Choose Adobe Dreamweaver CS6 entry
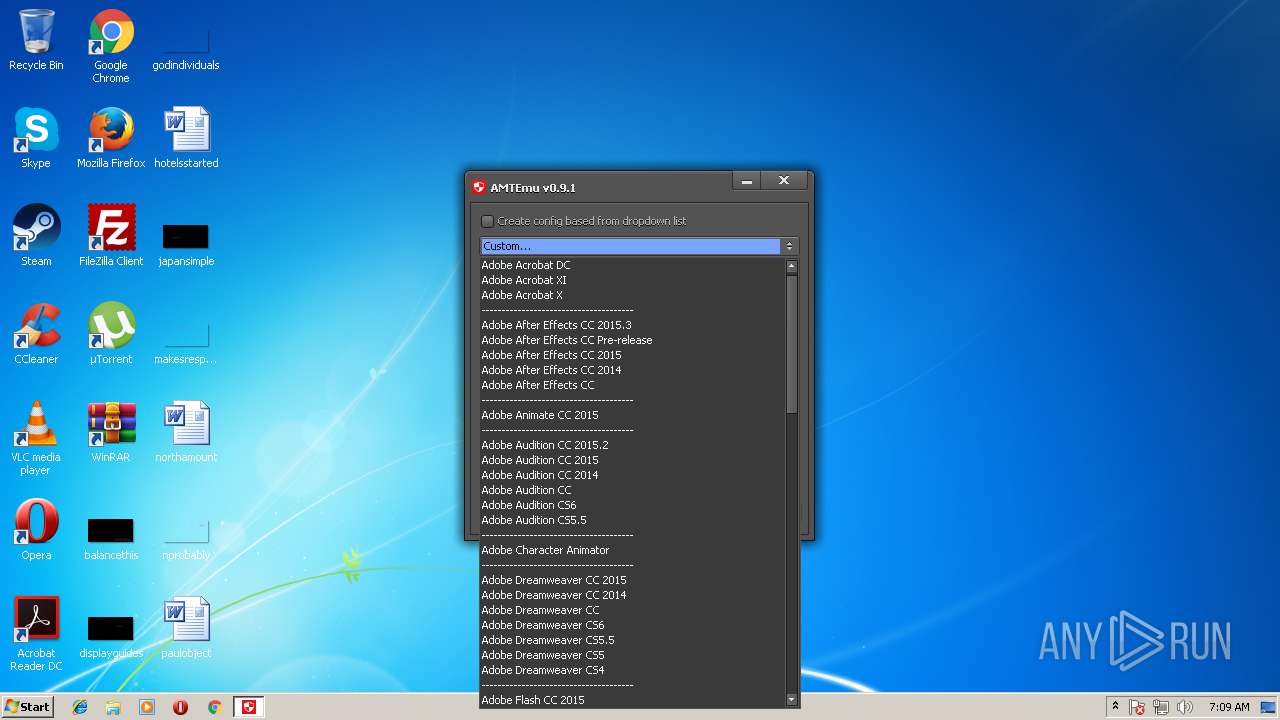Screen dimensions: 1280x720 tap(632, 625)
